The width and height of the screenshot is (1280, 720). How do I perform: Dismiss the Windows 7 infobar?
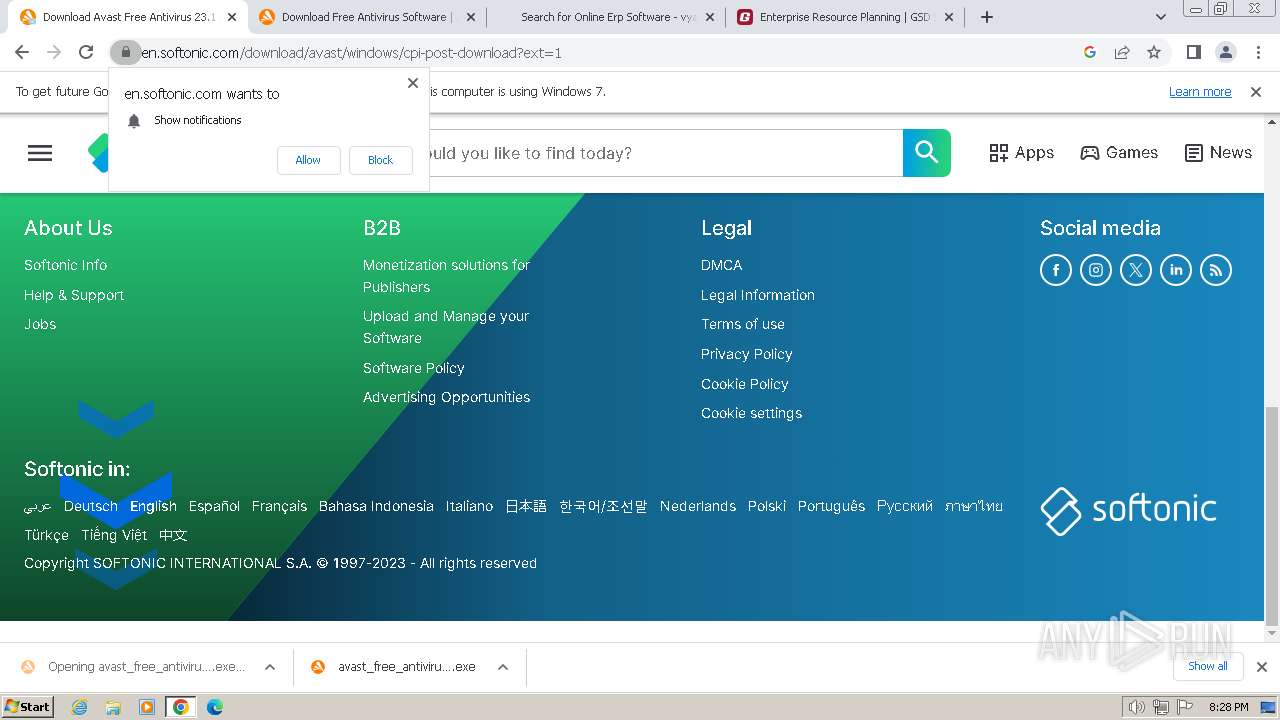coord(1256,92)
